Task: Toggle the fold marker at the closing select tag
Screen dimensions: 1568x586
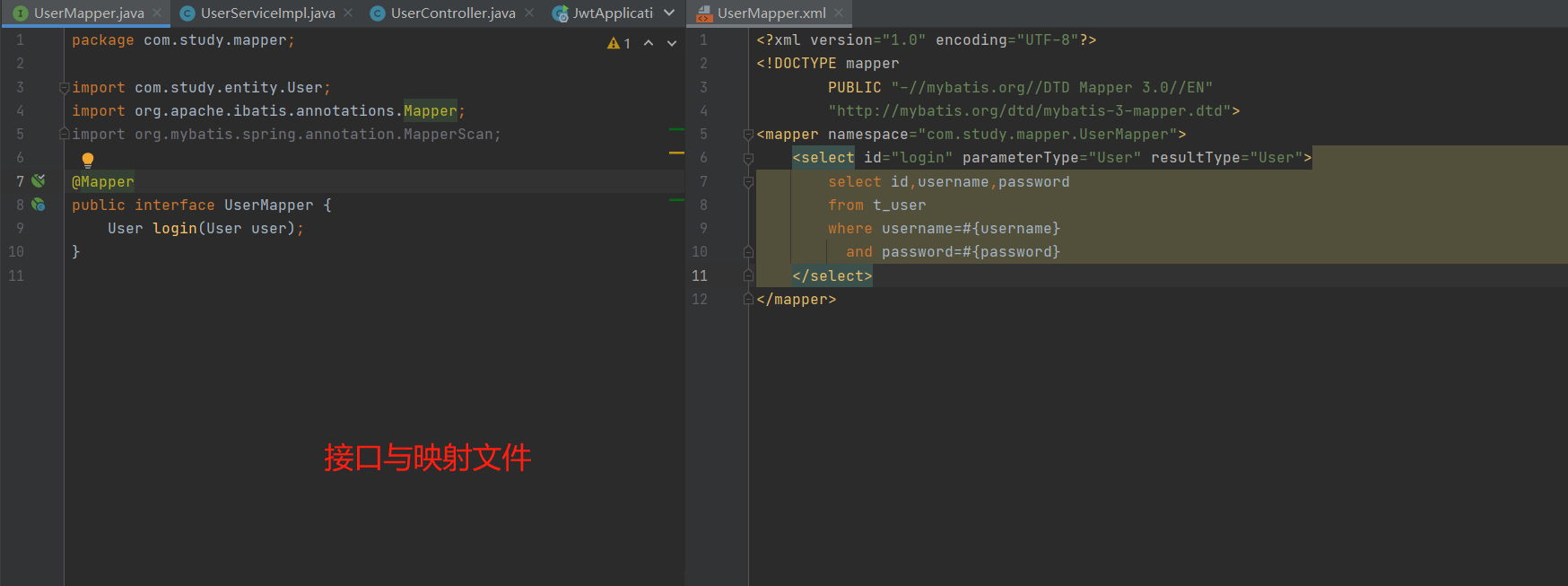Action: [x=748, y=276]
